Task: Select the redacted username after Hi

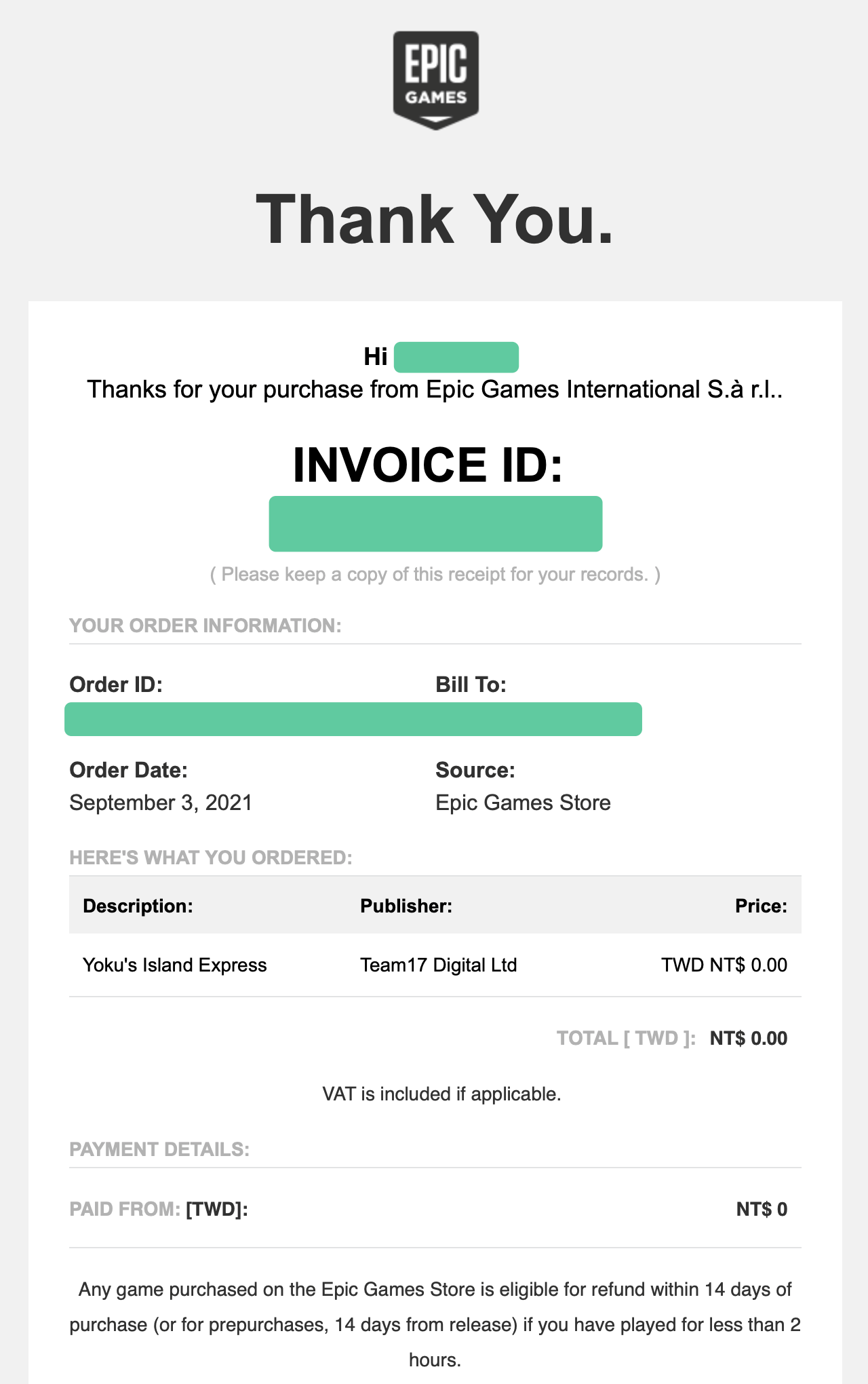Action: 456,357
